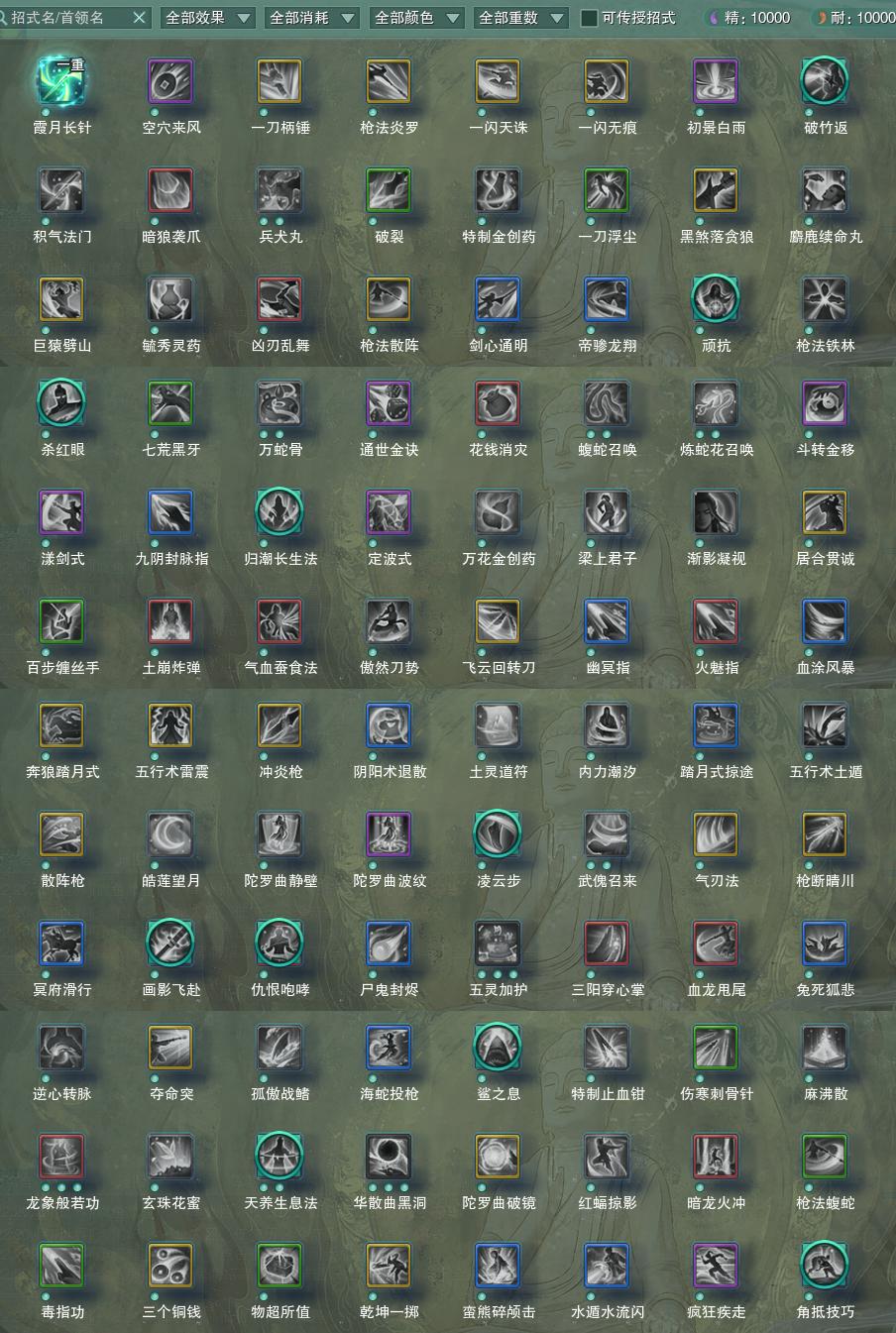
Task: Enable the 可传授招式 checkbox
Action: pos(590,18)
